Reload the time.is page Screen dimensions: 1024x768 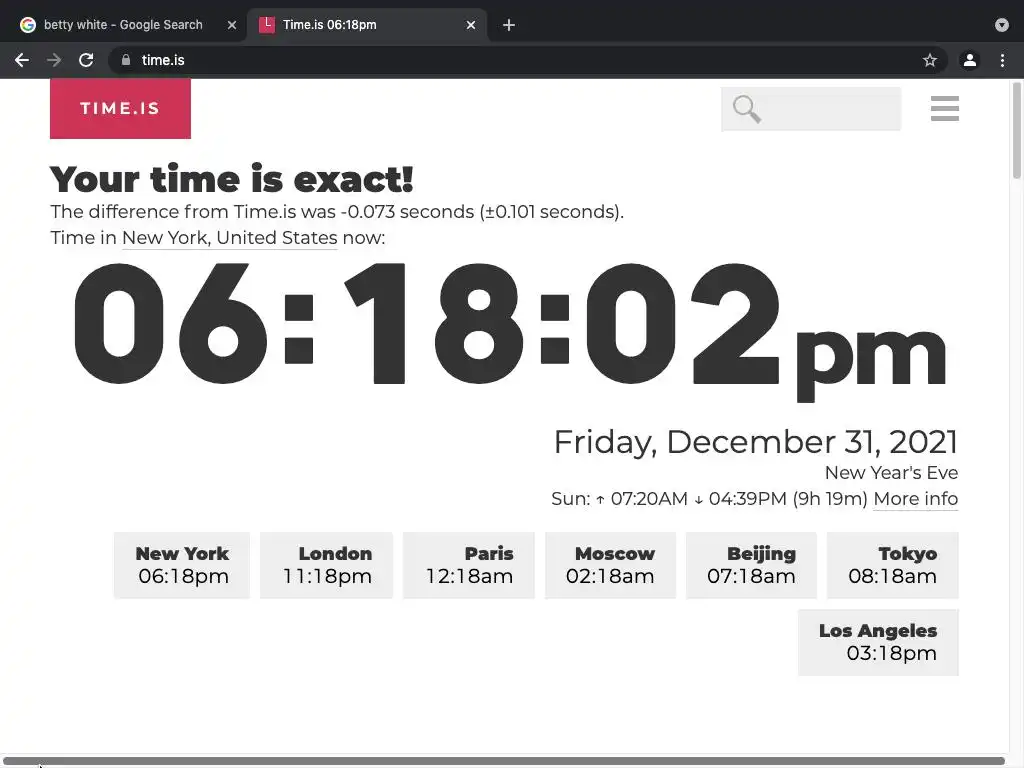click(x=86, y=60)
